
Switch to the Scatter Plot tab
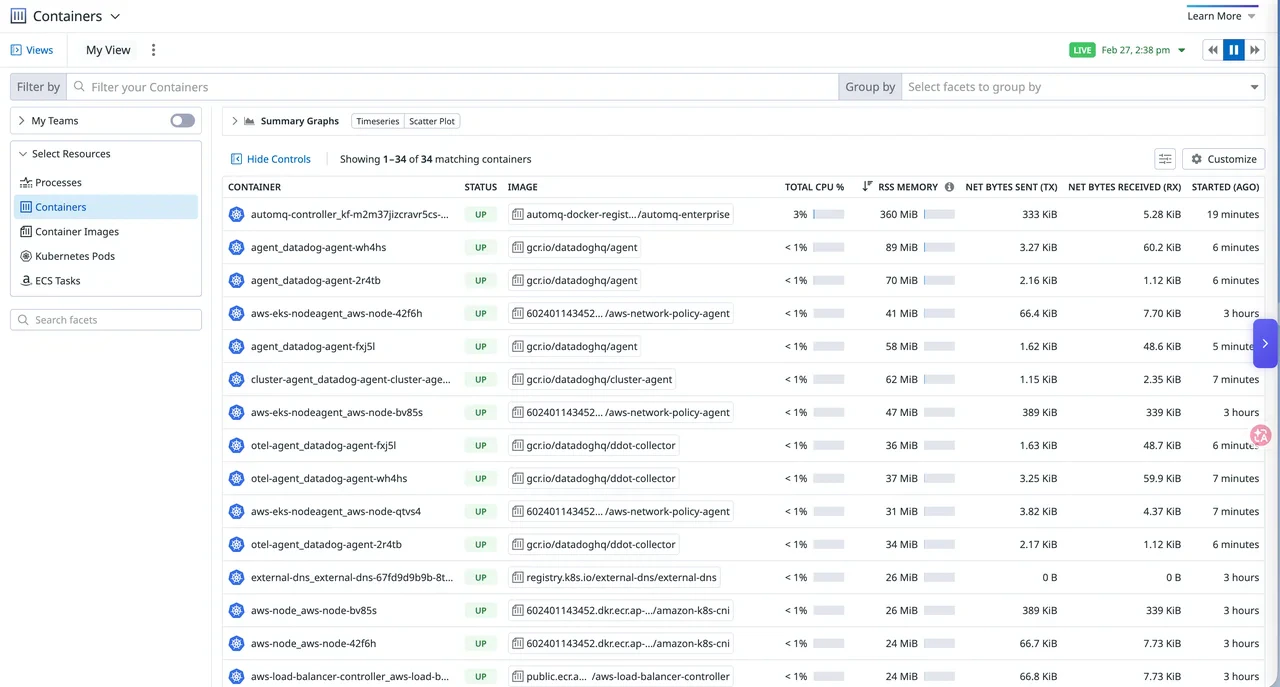pyautogui.click(x=431, y=120)
